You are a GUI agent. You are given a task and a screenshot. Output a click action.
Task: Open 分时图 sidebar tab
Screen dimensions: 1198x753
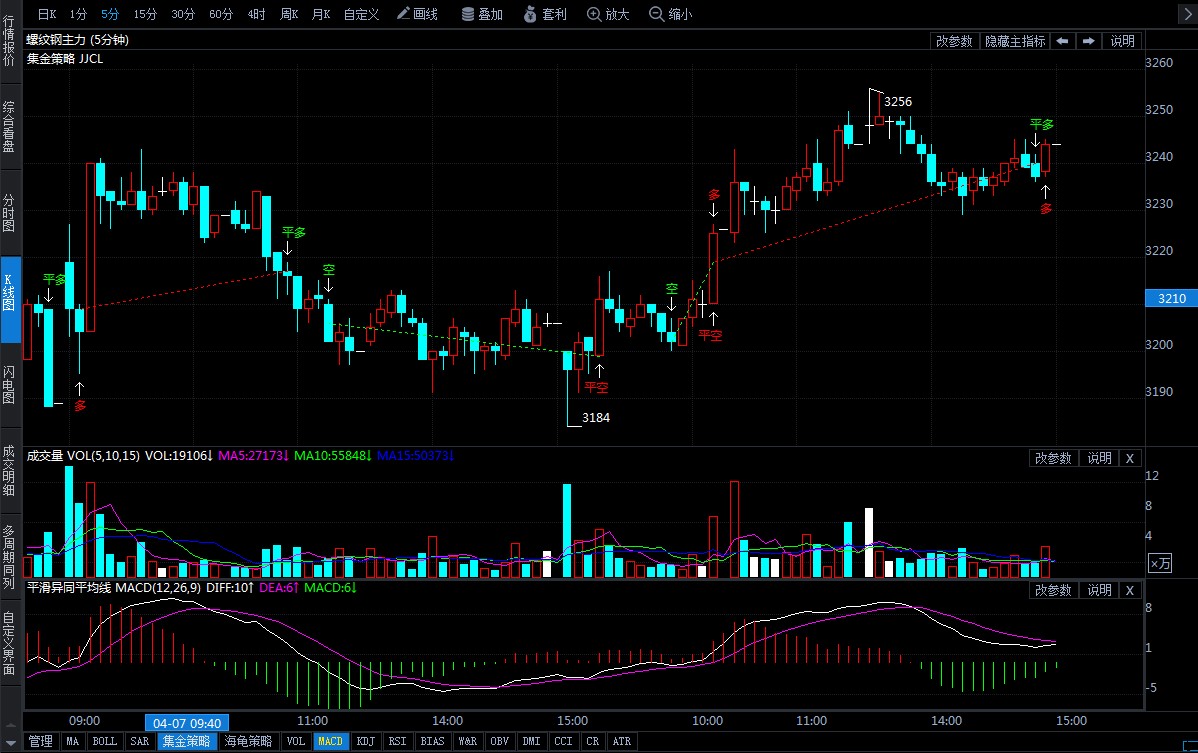tap(9, 212)
